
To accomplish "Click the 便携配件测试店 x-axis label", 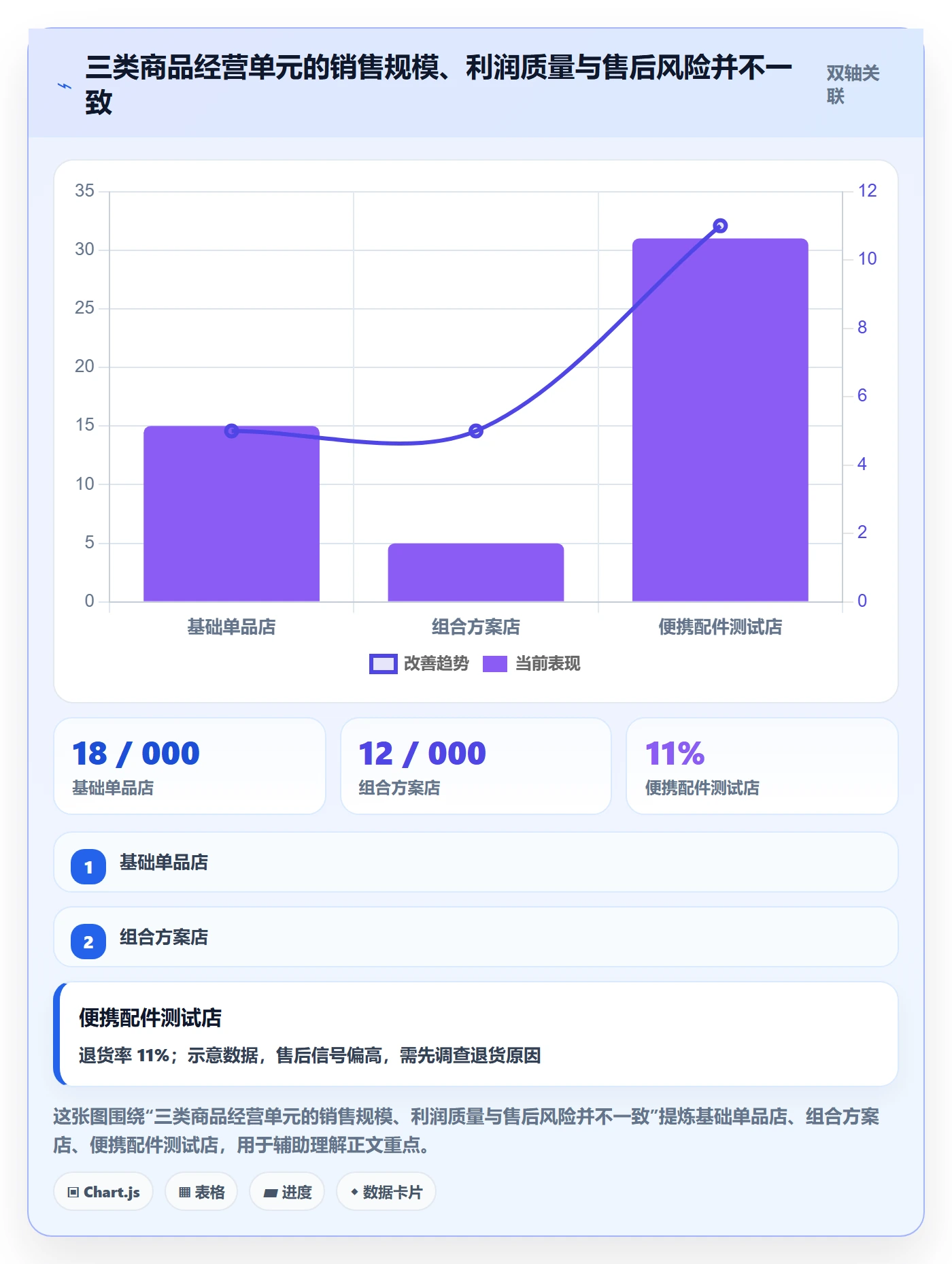I will [x=720, y=627].
